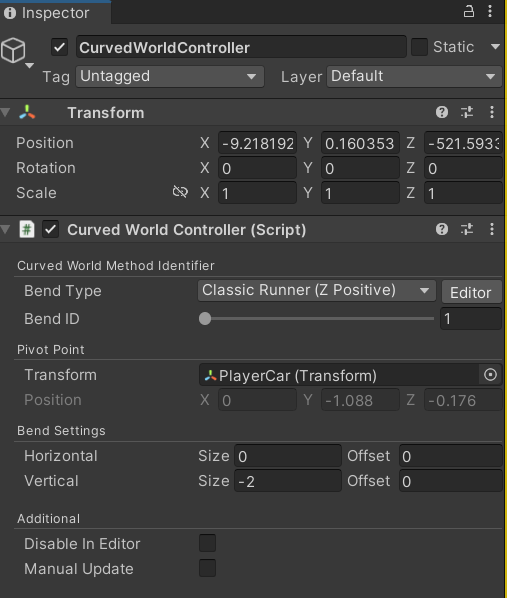Click the Bend ID value field
The image size is (507, 598).
471,318
